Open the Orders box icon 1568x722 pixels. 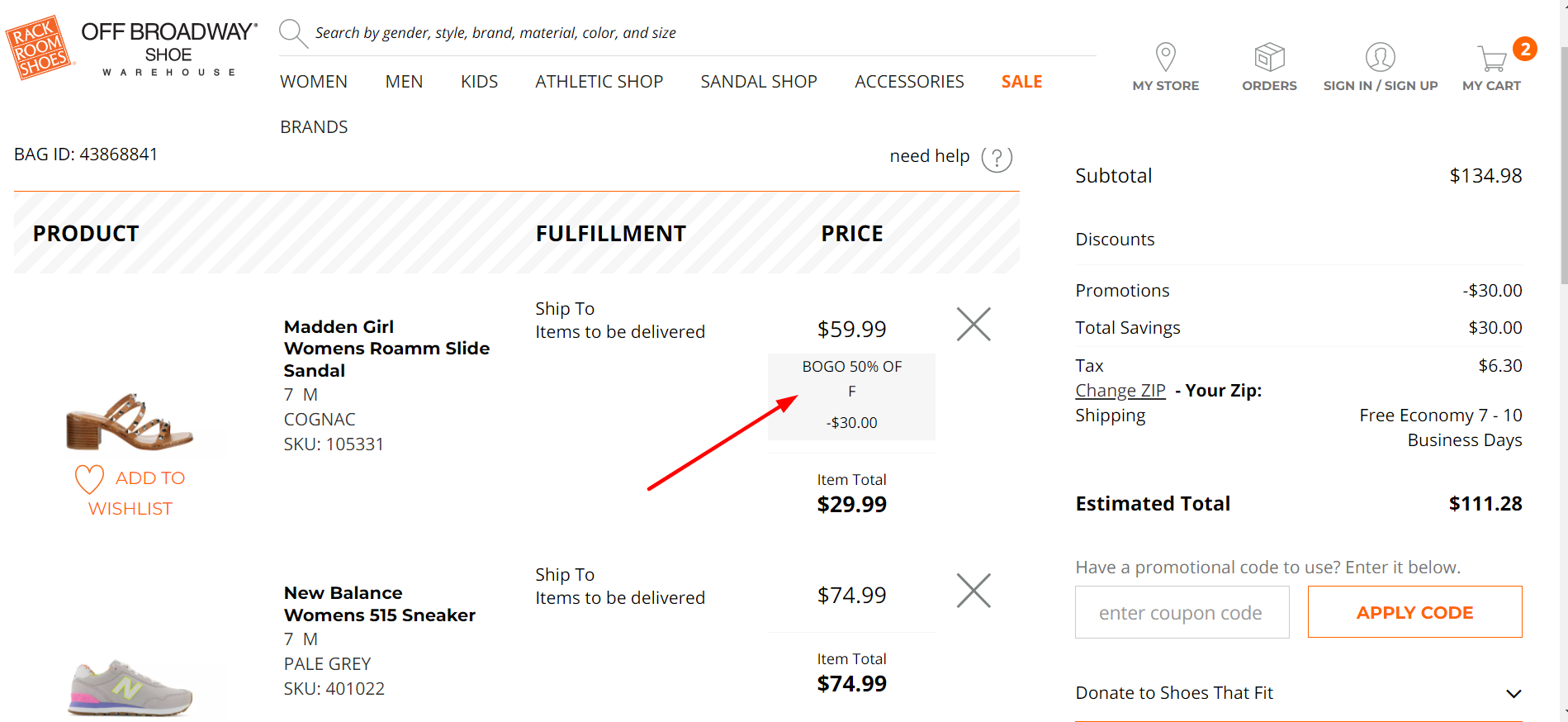click(x=1269, y=57)
